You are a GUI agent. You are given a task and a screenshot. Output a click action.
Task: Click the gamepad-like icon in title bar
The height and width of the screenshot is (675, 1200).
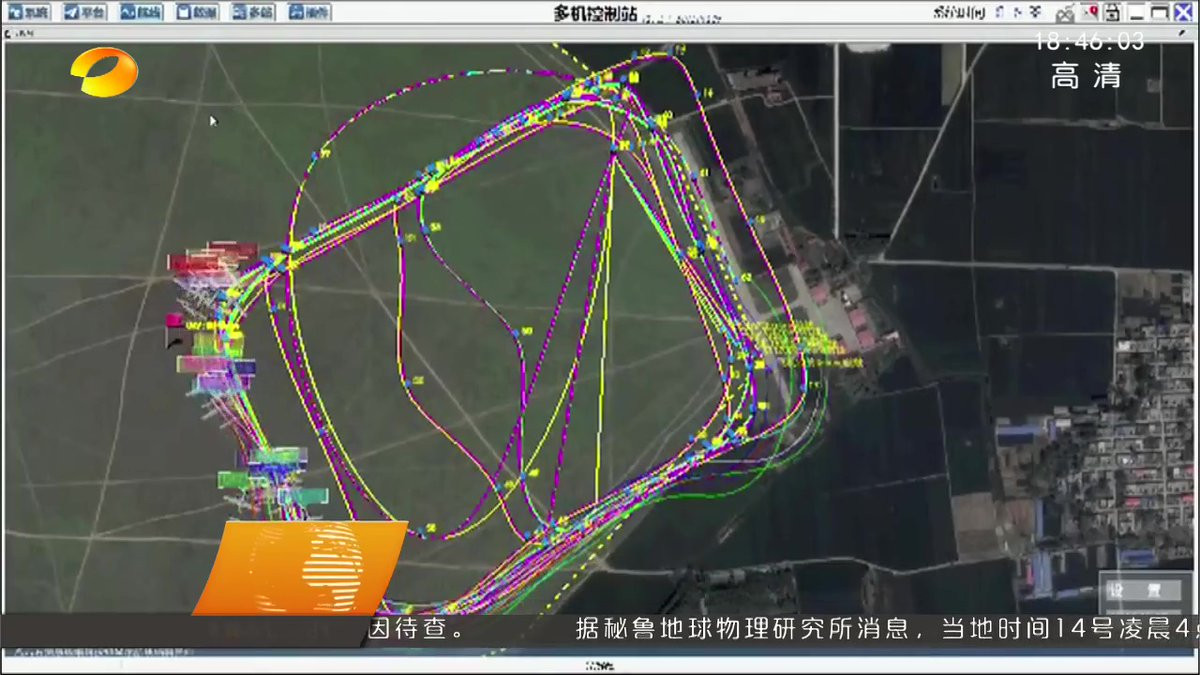pyautogui.click(x=1065, y=13)
